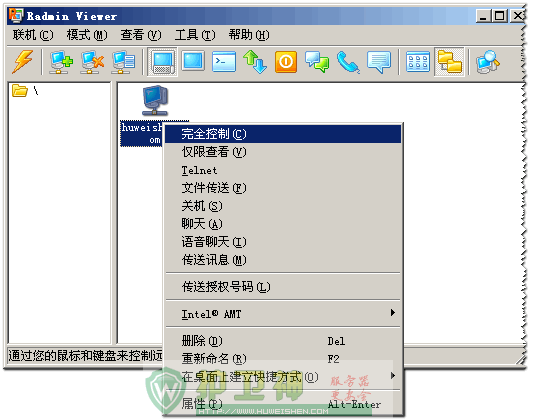Select Voice Chat phone toolbar icon
The width and height of the screenshot is (536, 420).
pyautogui.click(x=348, y=62)
